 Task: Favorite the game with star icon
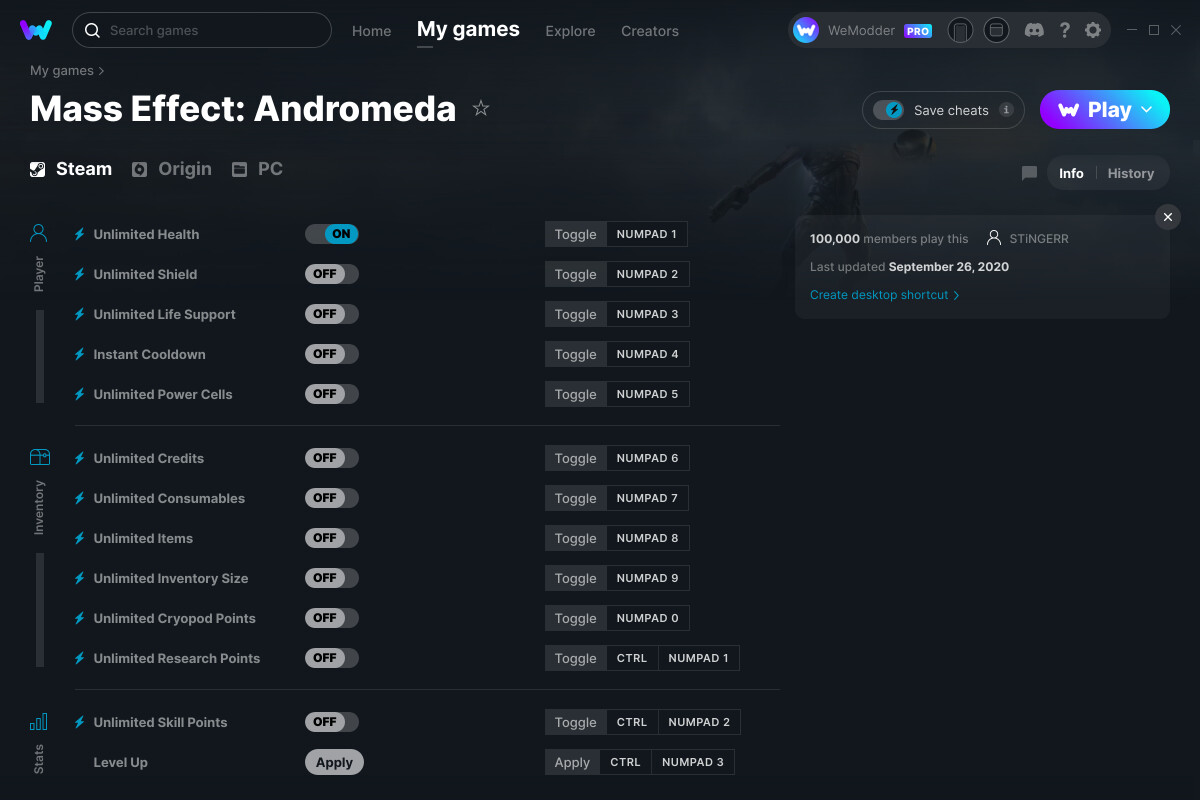tap(481, 108)
